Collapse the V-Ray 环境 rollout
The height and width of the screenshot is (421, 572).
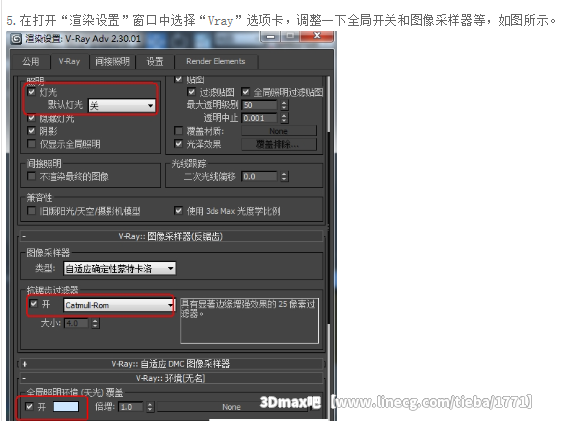tap(171, 378)
